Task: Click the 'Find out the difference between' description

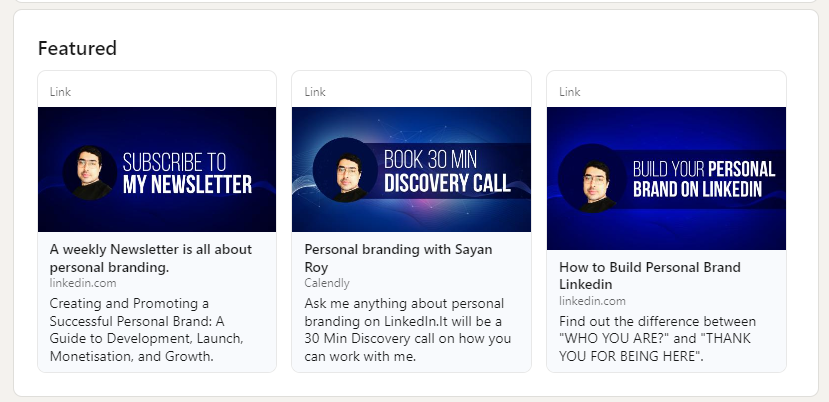Action: coord(657,339)
